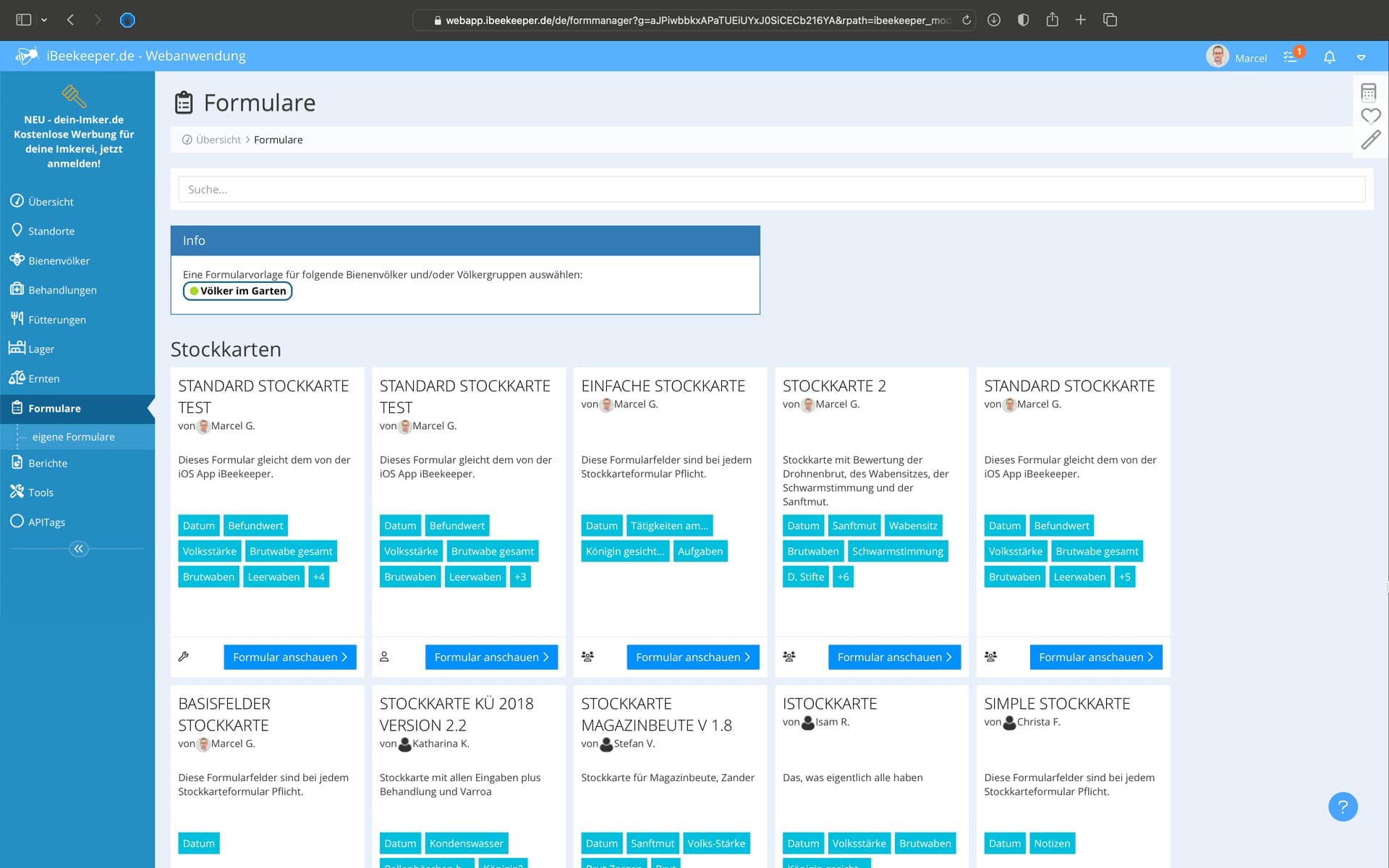
Task: Click wrench icon on Standard Stockkarte Test card
Action: click(x=183, y=657)
